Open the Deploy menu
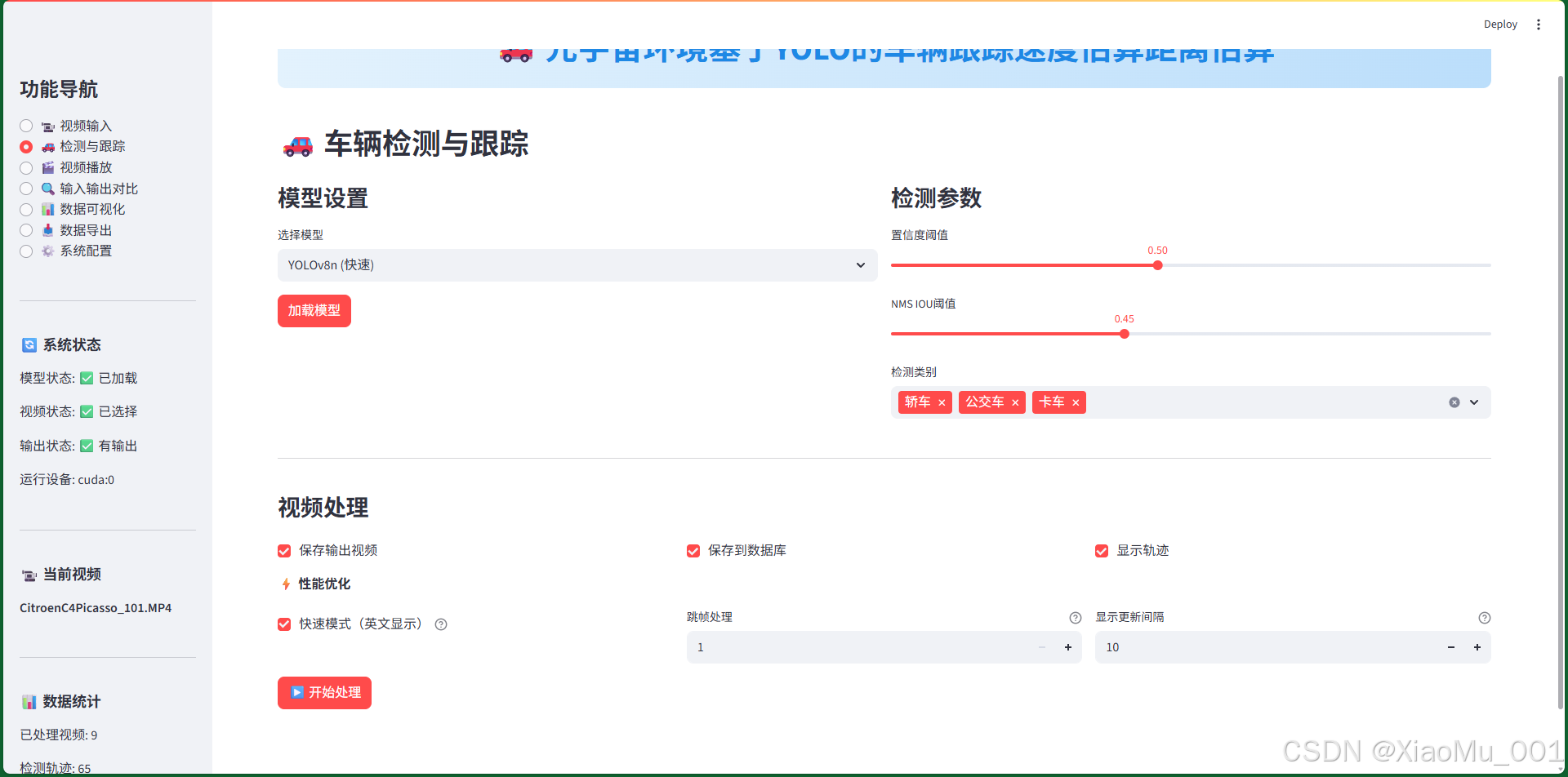 [1500, 24]
